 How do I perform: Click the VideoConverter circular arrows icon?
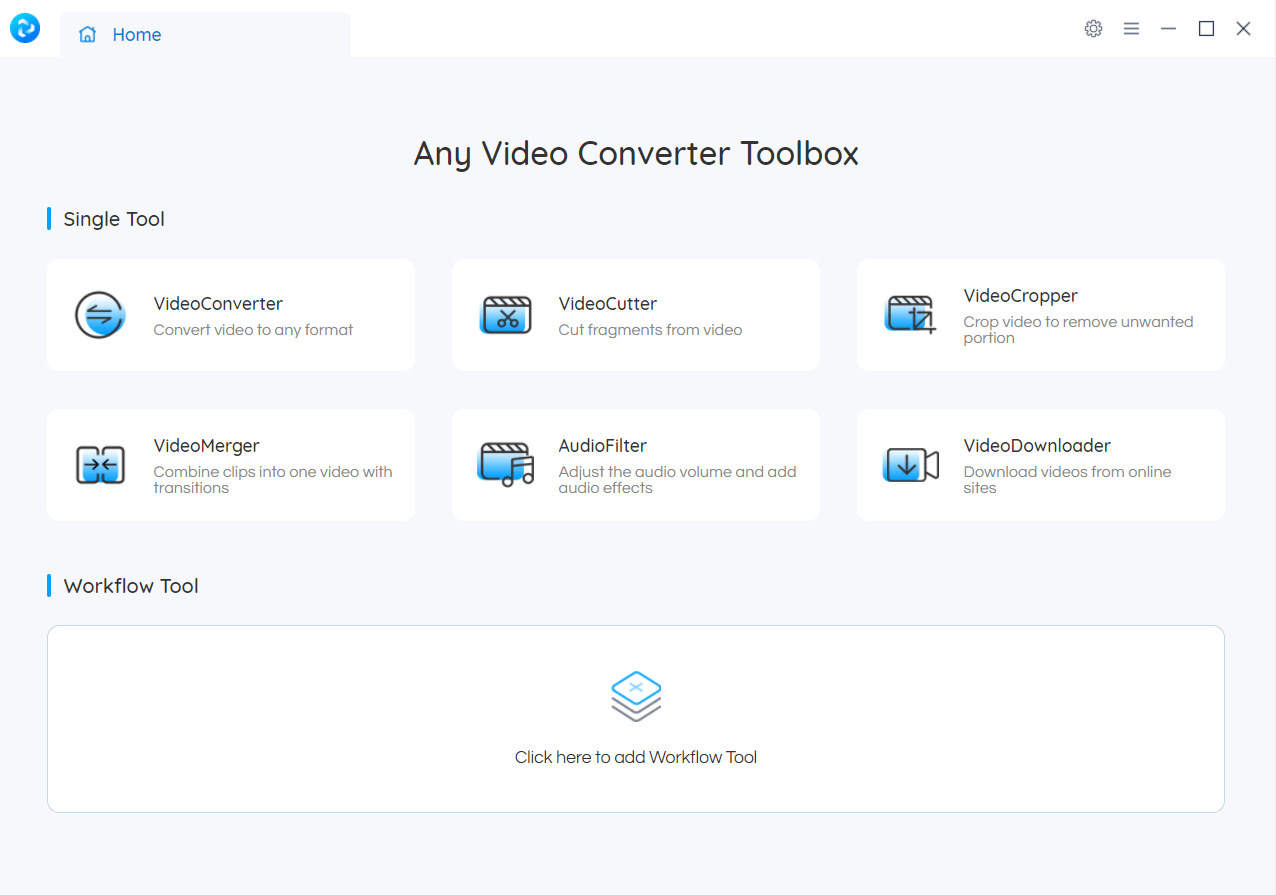(100, 316)
